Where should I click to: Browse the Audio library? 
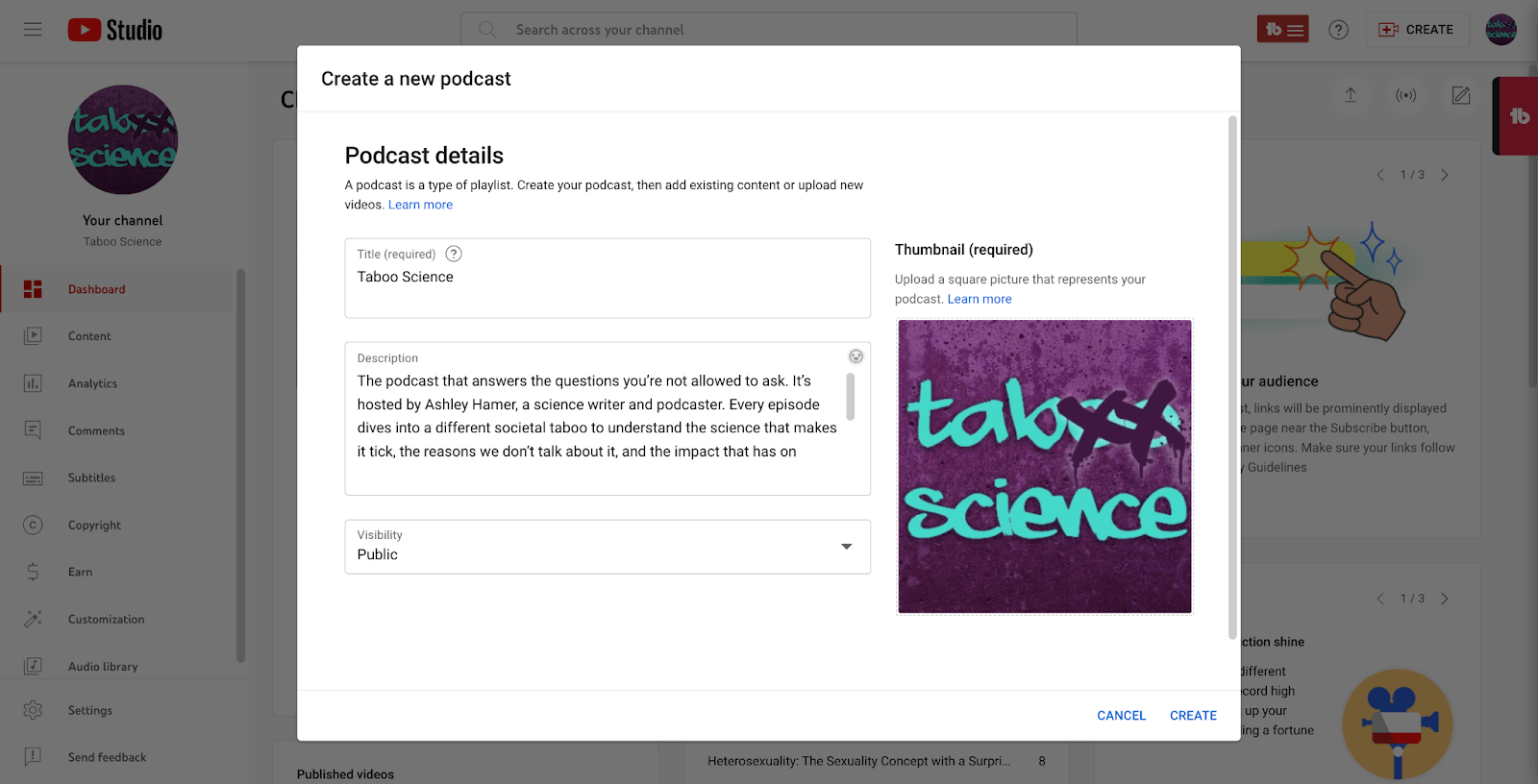(x=101, y=665)
